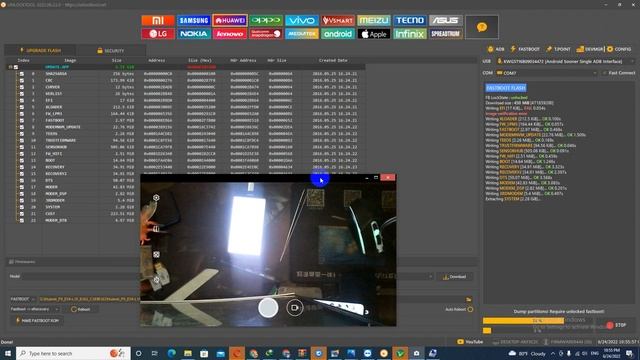Select the Meizu brand logo
This screenshot has width=640, height=360.
(x=373, y=20)
